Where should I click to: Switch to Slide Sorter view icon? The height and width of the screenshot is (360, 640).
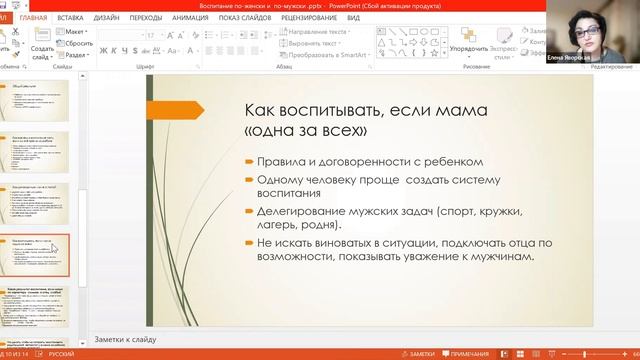coord(520,354)
